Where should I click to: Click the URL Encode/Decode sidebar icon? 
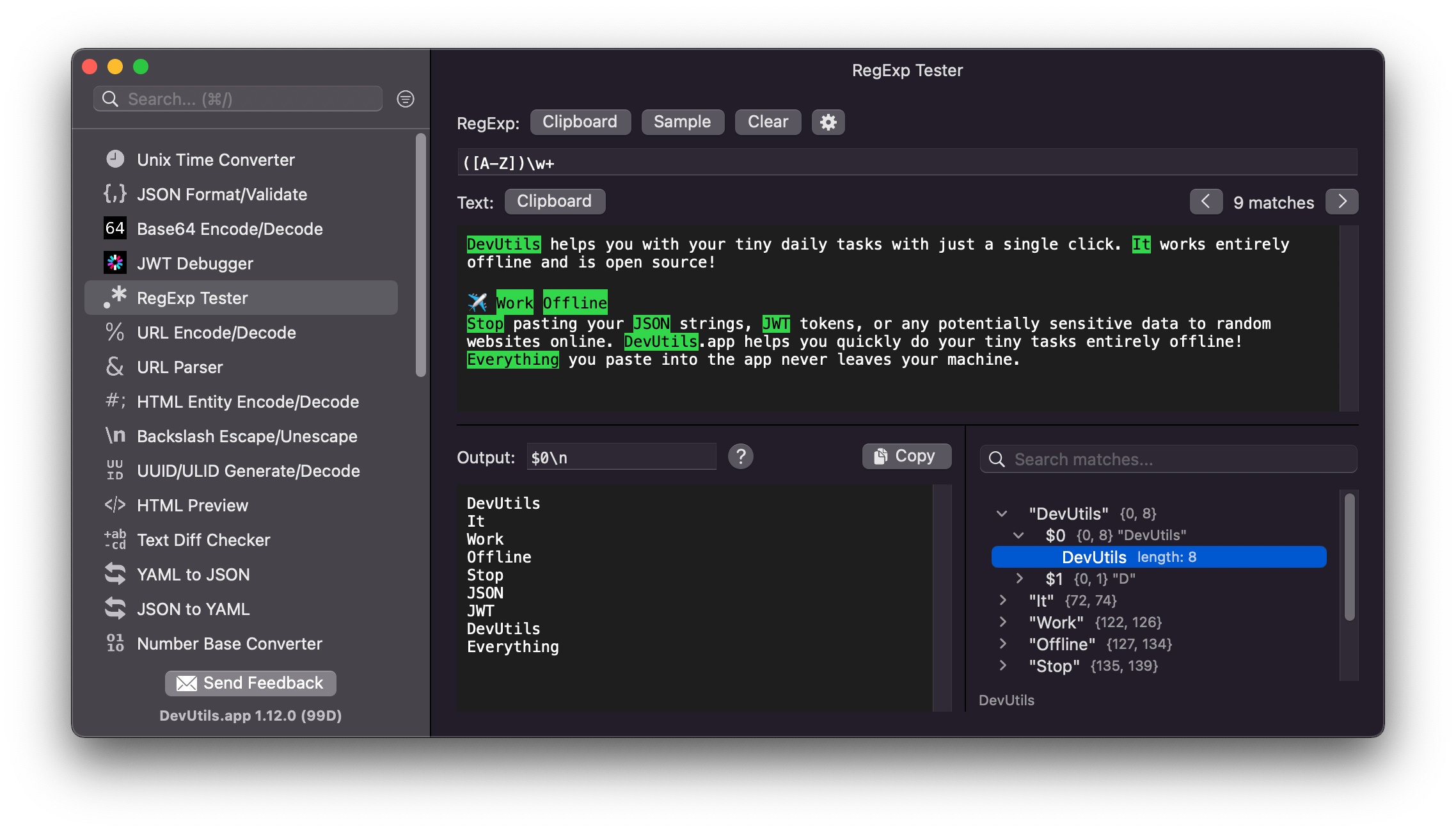(x=113, y=332)
